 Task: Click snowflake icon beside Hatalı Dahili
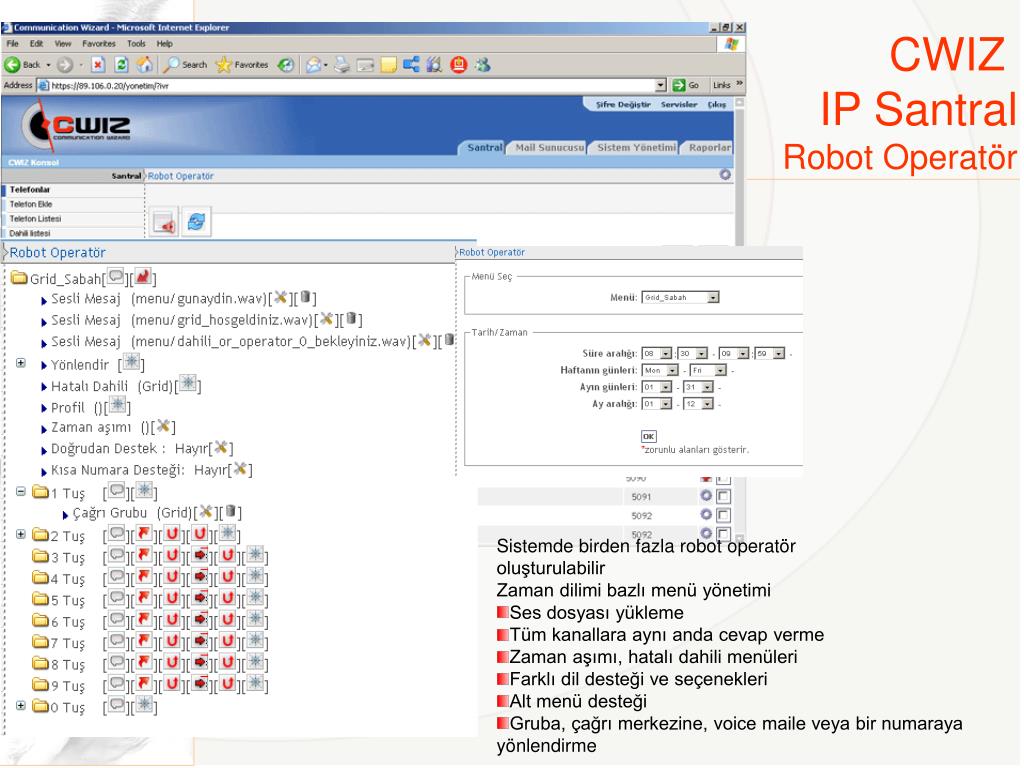pyautogui.click(x=188, y=383)
